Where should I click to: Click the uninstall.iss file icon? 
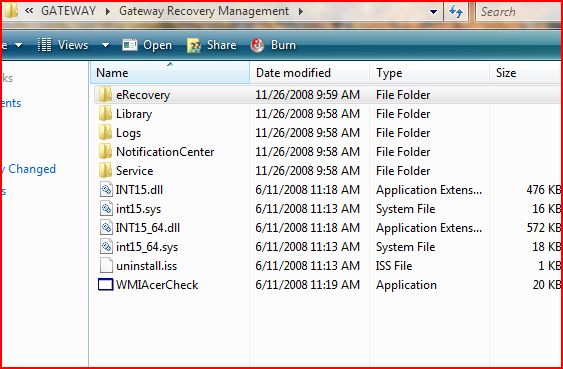click(106, 266)
